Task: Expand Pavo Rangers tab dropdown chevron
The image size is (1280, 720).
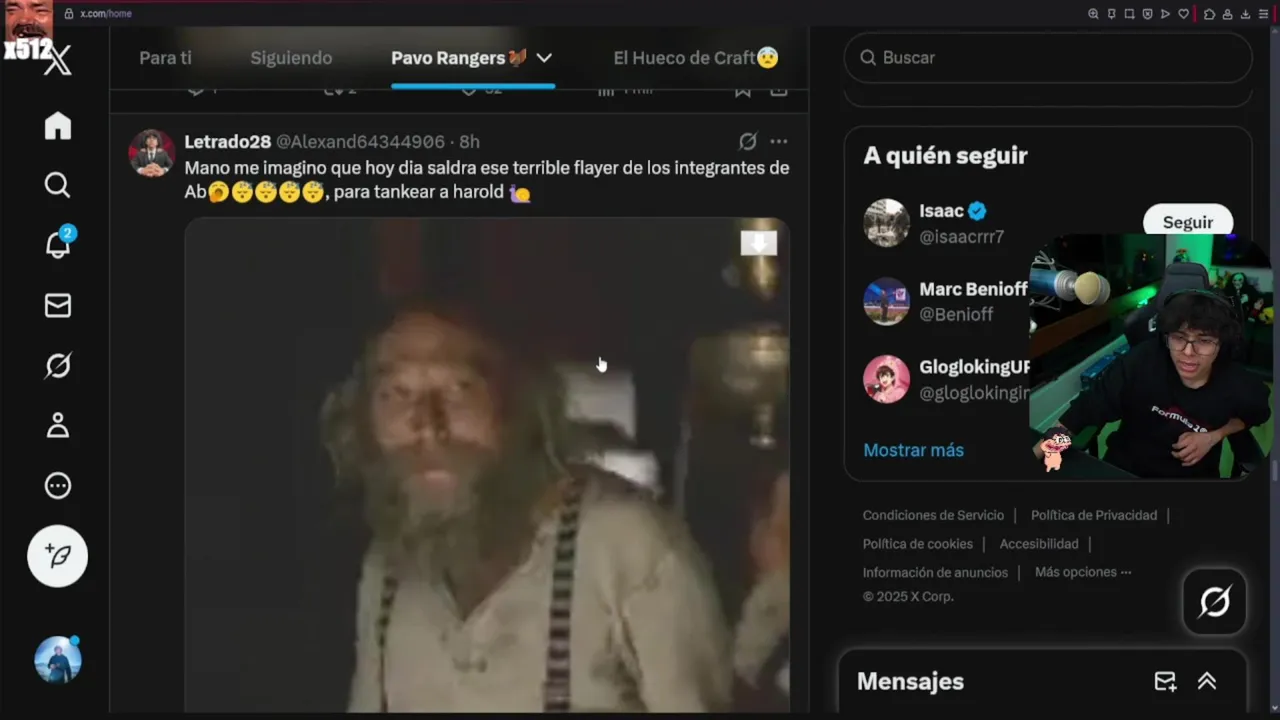Action: [x=544, y=58]
